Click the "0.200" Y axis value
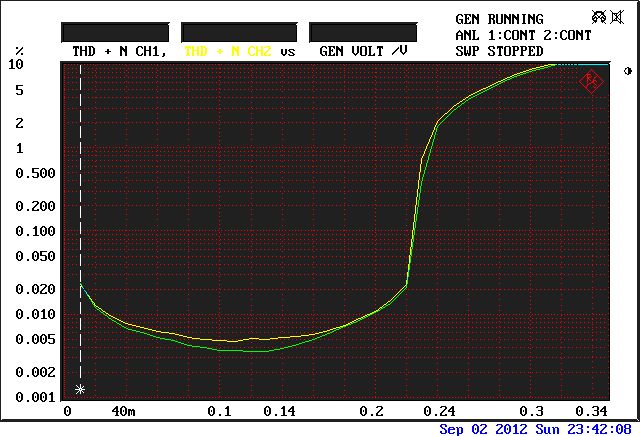This screenshot has width=640, height=436. click(36, 206)
